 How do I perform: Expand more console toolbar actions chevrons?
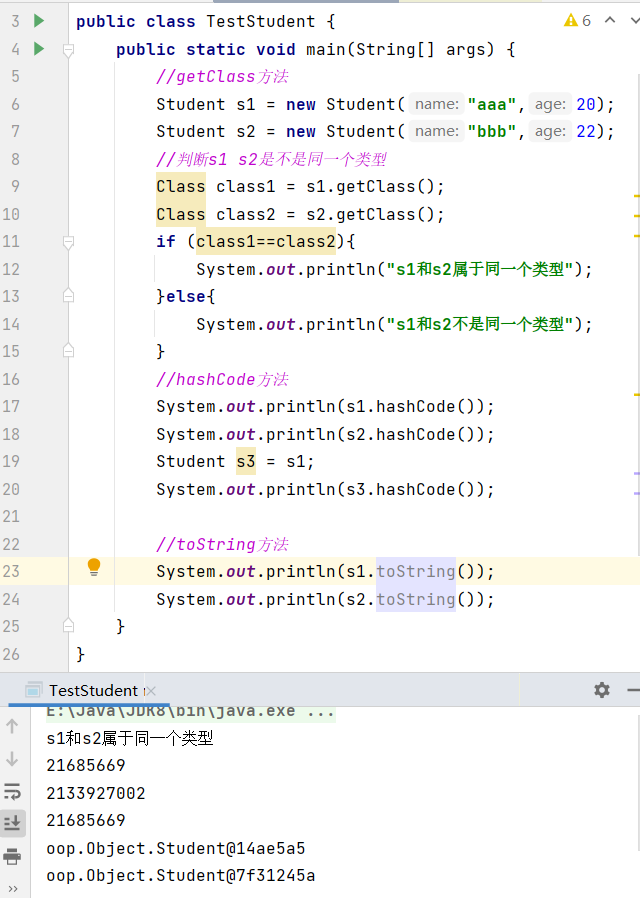(x=13, y=889)
